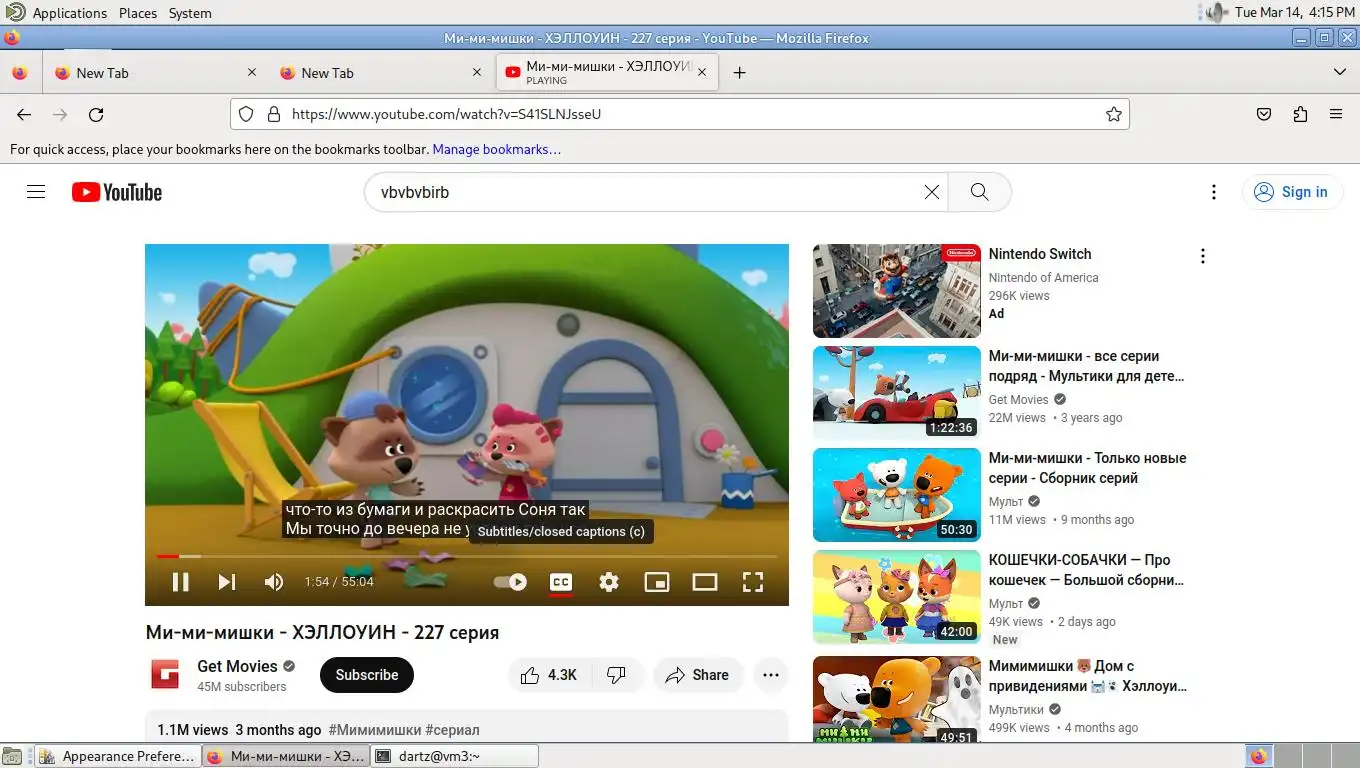Switch to second New Tab
This screenshot has width=1360, height=768.
(x=380, y=73)
